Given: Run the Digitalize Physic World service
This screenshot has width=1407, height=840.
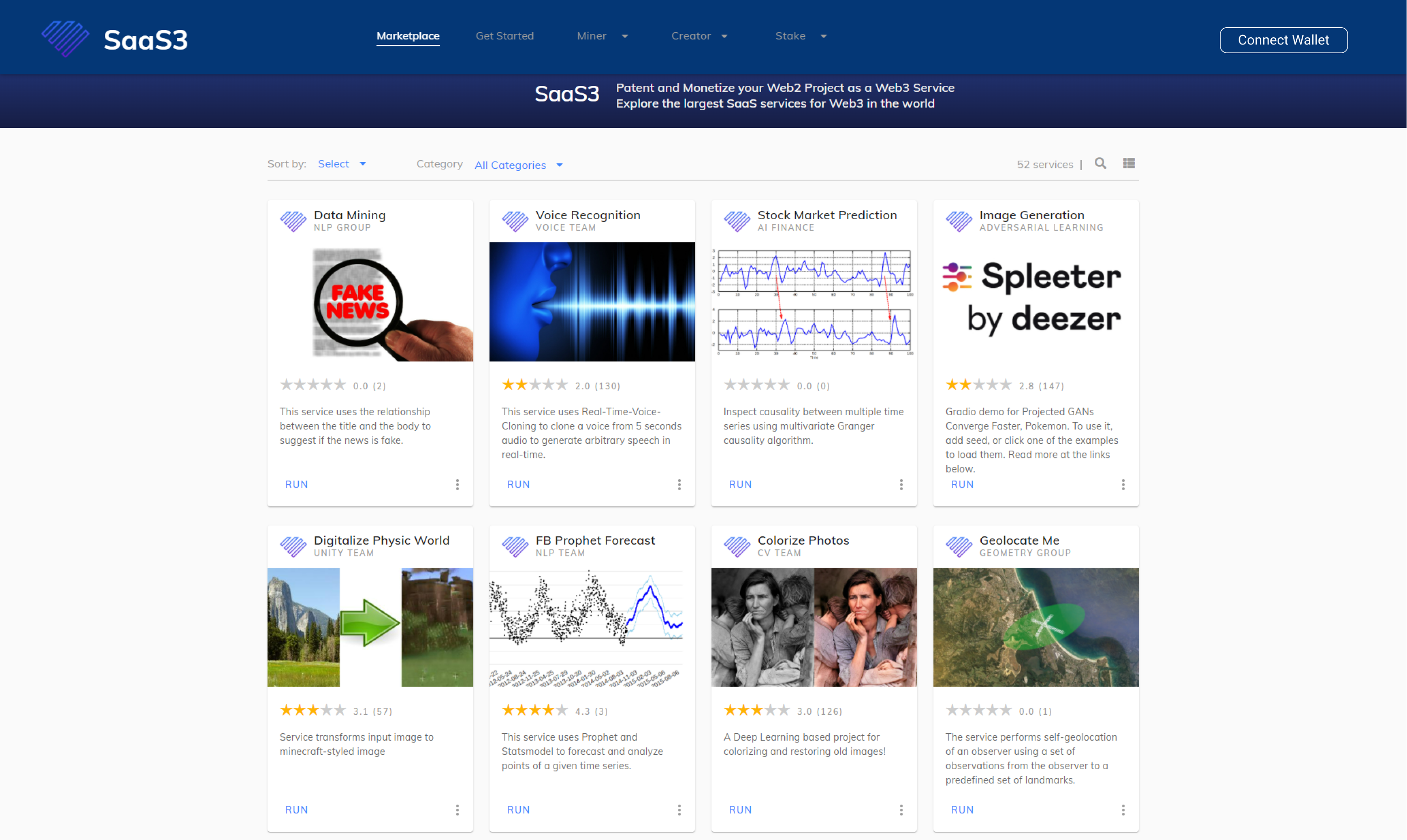Looking at the screenshot, I should (x=296, y=810).
